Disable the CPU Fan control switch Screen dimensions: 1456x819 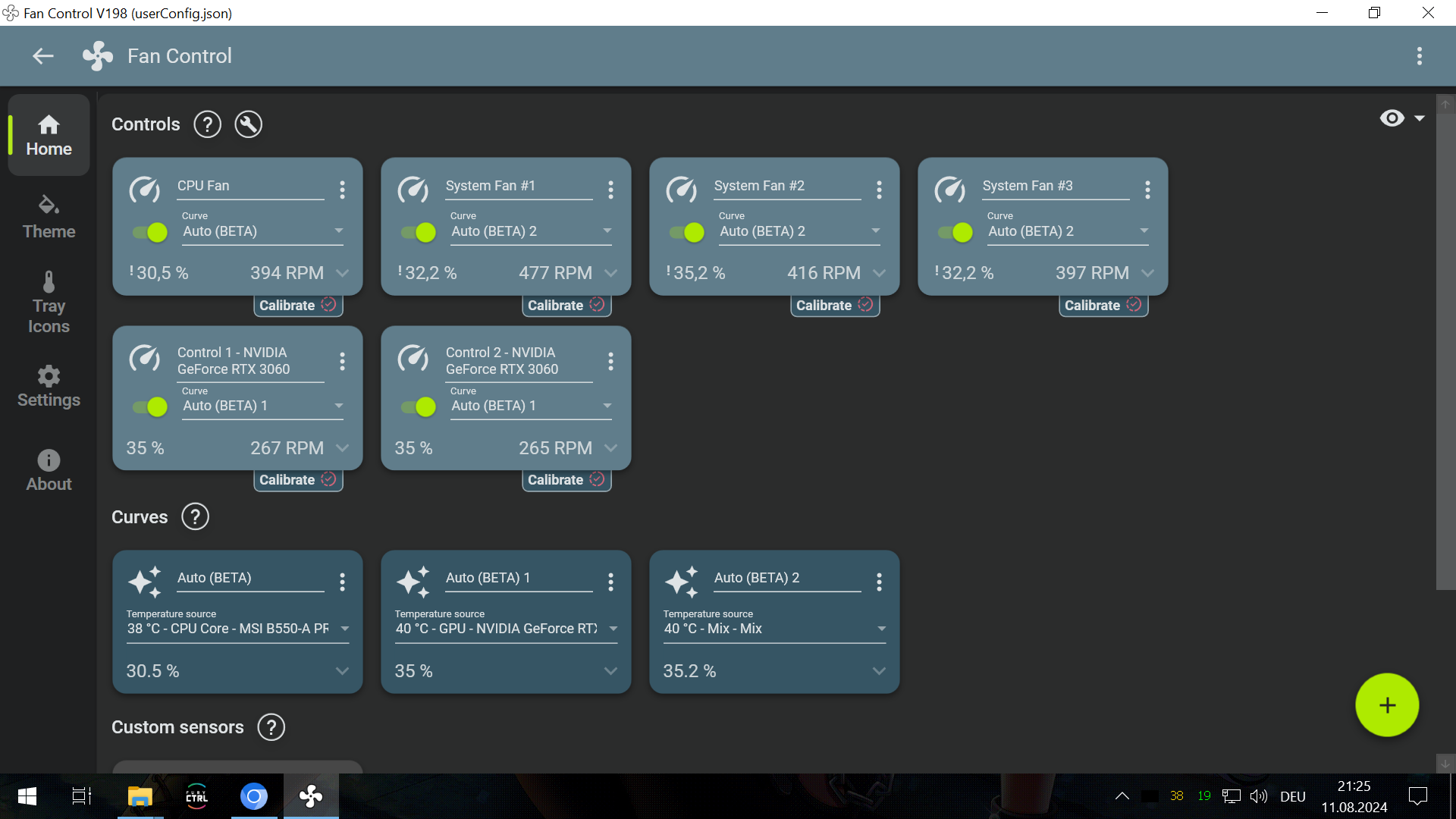click(150, 232)
